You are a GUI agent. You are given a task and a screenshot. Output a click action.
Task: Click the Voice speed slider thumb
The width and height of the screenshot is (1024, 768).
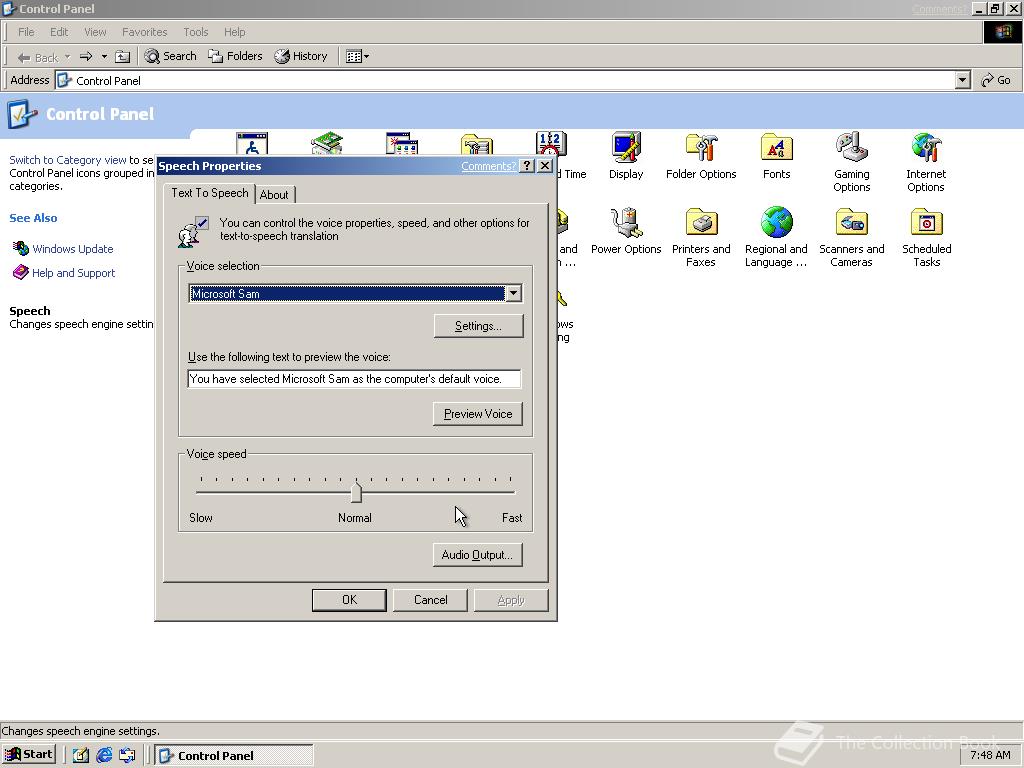[356, 492]
